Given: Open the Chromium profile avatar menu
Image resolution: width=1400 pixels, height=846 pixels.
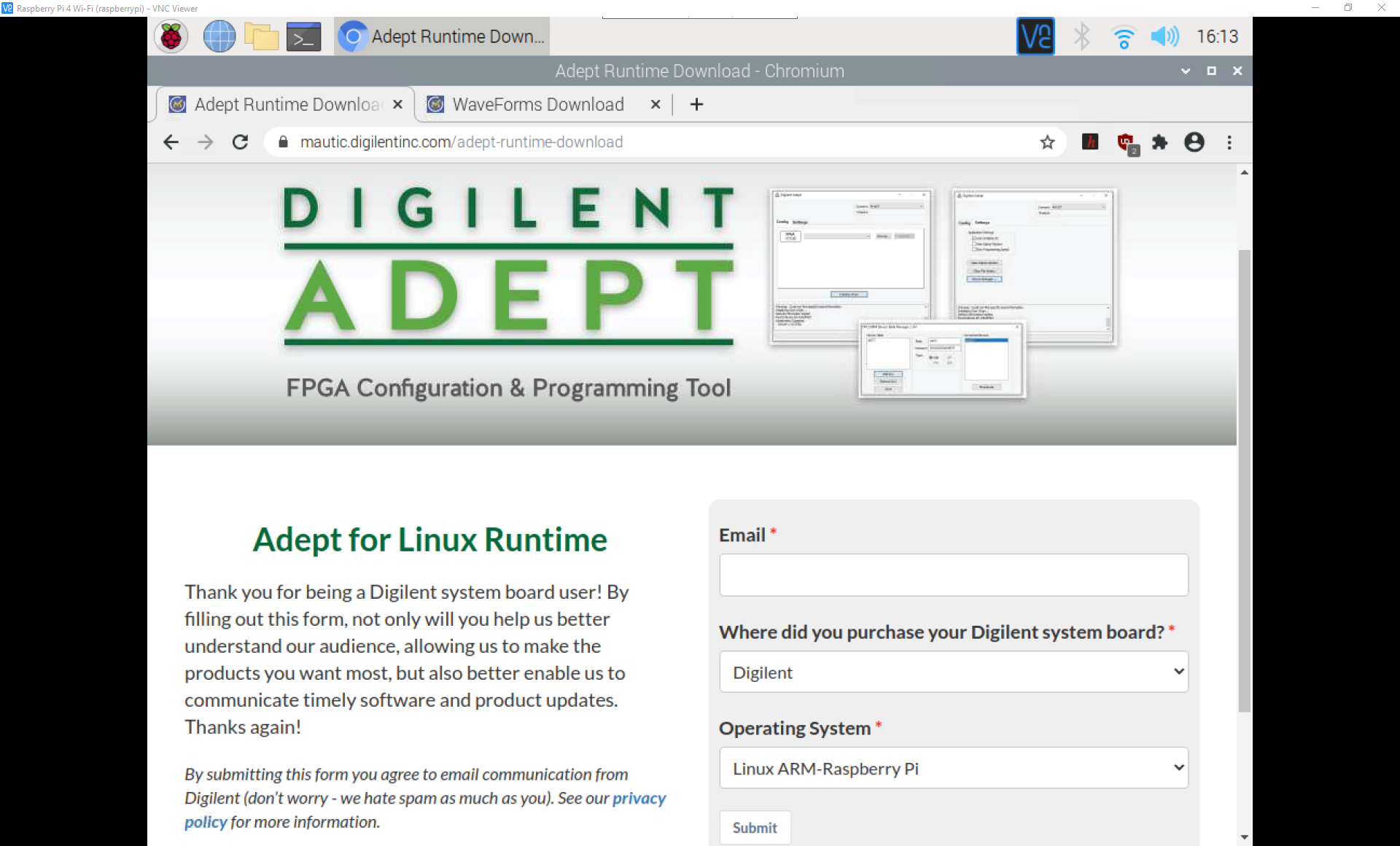Looking at the screenshot, I should point(1194,142).
